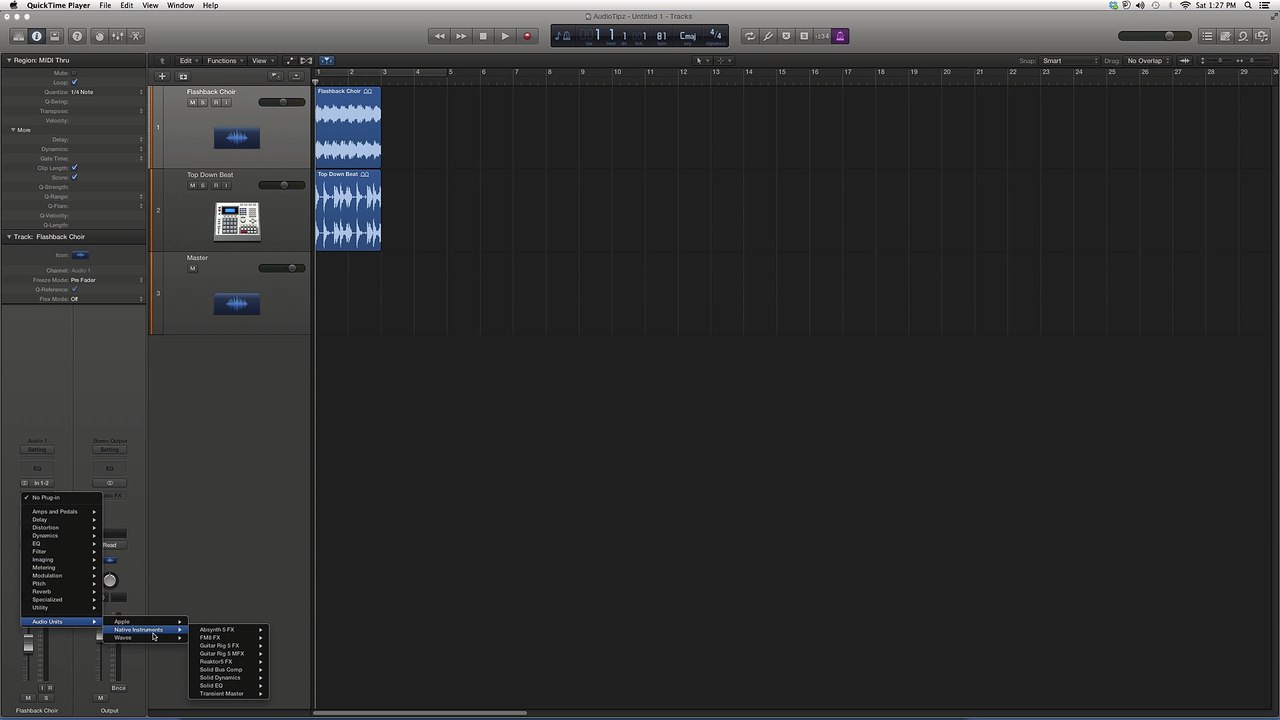Viewport: 1280px width, 720px height.
Task: Click the drum machine icon on Top Down Beat track
Action: click(237, 221)
